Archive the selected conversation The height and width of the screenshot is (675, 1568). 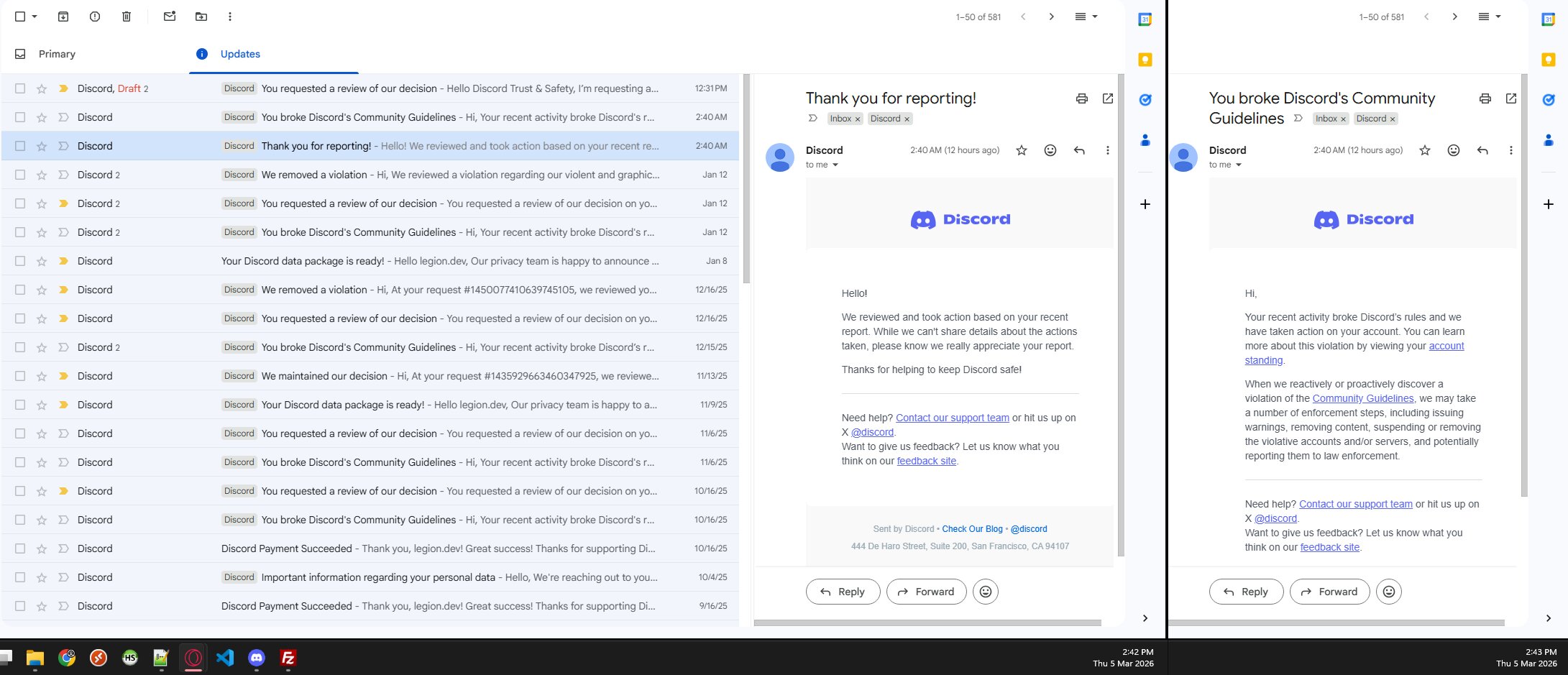63,17
